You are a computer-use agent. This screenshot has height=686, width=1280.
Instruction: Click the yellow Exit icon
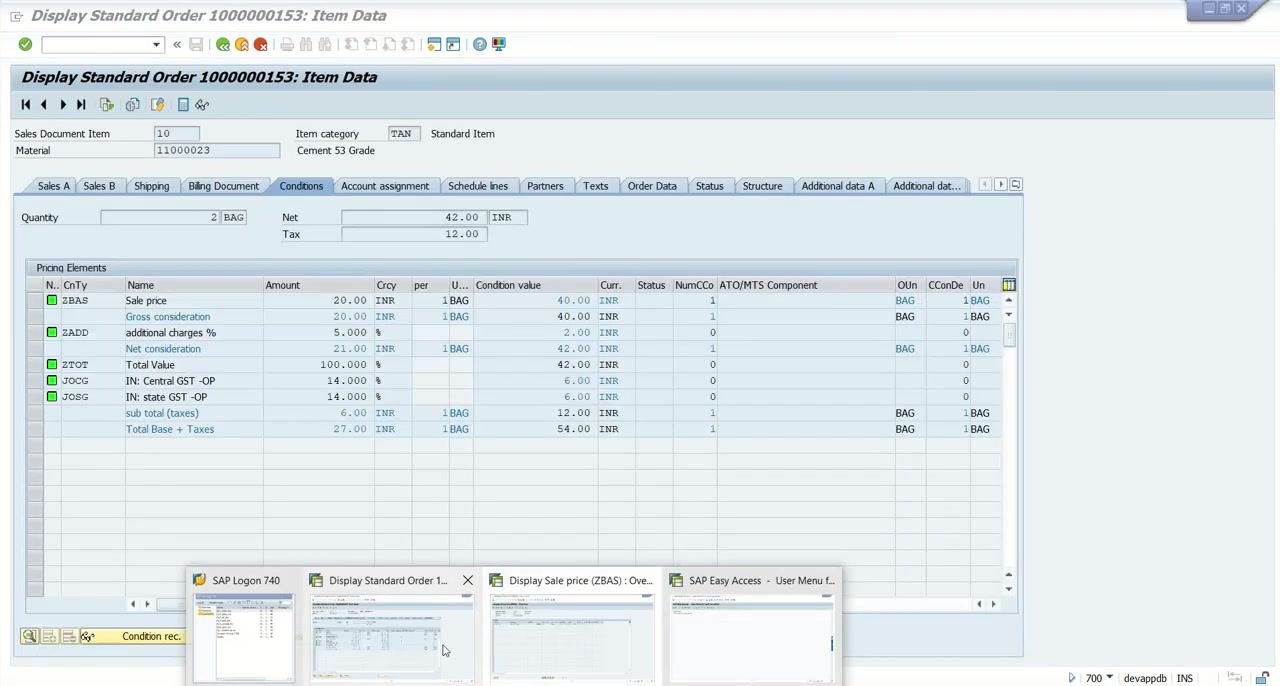242,44
